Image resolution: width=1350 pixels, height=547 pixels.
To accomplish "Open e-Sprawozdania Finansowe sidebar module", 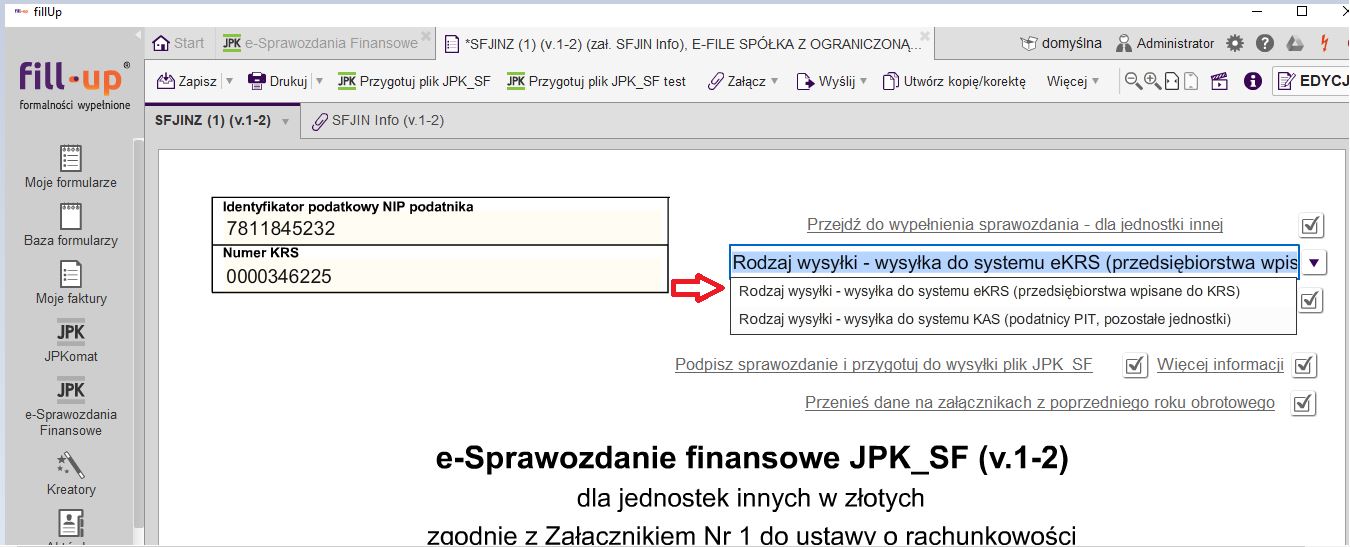I will [x=71, y=406].
